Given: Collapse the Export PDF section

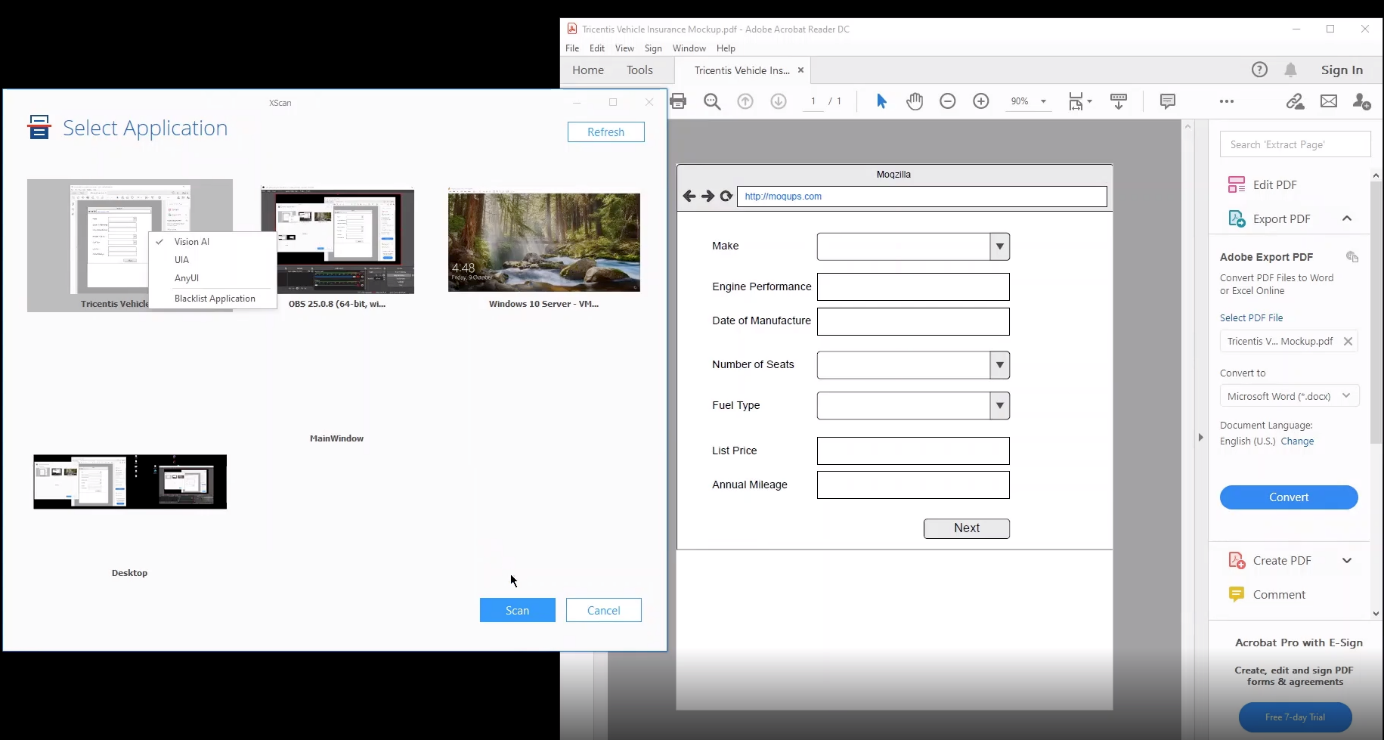Looking at the screenshot, I should [x=1346, y=219].
